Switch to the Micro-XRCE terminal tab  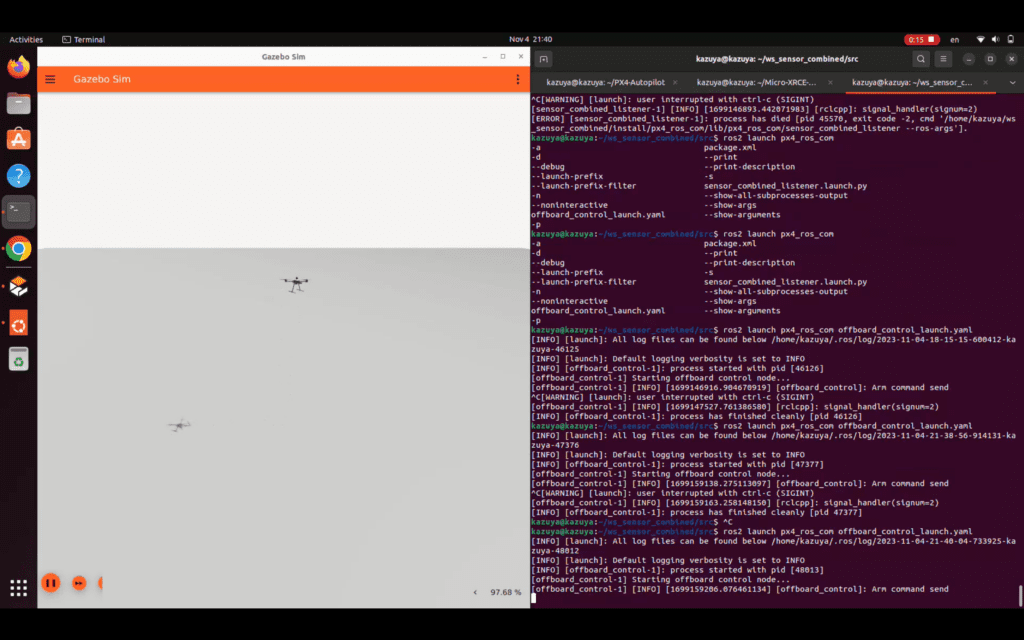click(x=756, y=82)
